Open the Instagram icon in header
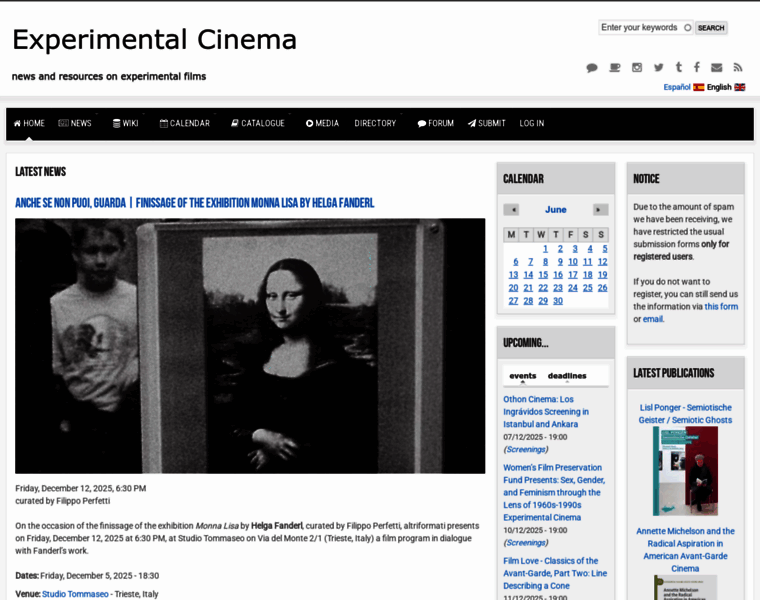Image resolution: width=760 pixels, height=600 pixels. pyautogui.click(x=637, y=67)
